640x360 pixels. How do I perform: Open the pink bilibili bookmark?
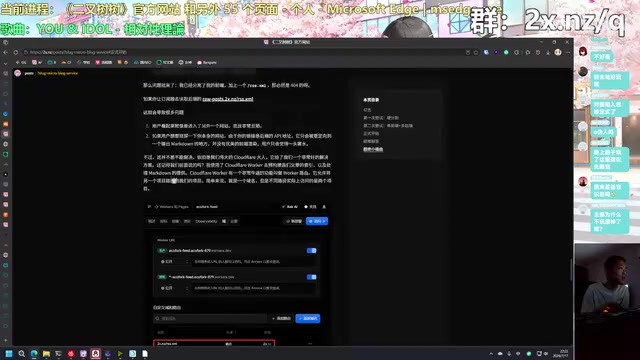point(104,62)
